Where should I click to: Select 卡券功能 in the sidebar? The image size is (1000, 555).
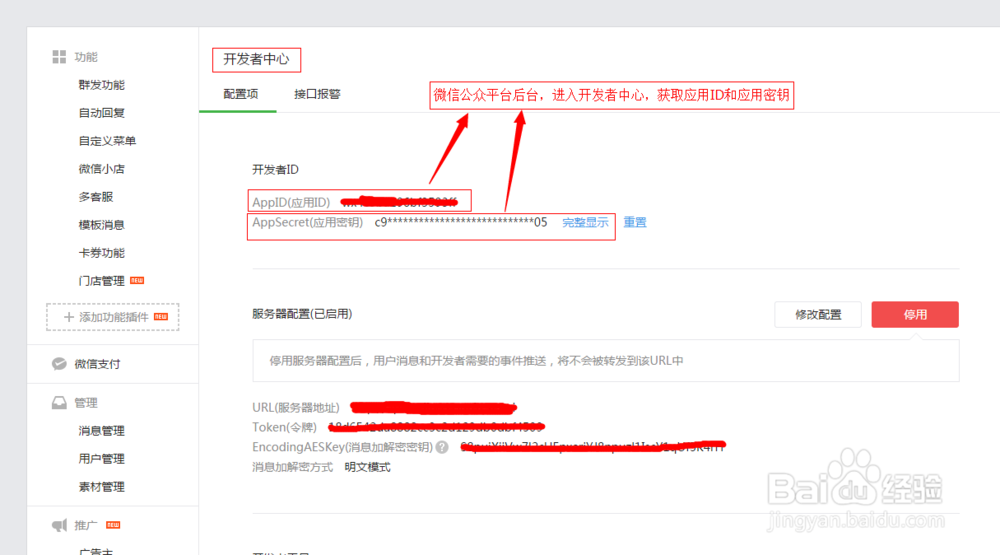(x=101, y=253)
